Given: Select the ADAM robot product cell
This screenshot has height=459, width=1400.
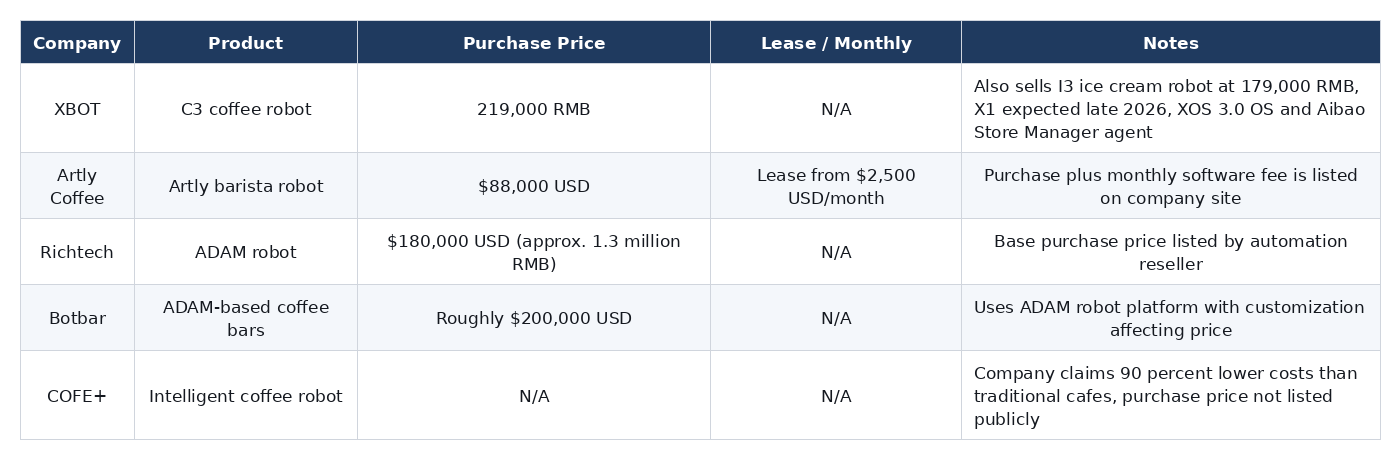Looking at the screenshot, I should (246, 252).
